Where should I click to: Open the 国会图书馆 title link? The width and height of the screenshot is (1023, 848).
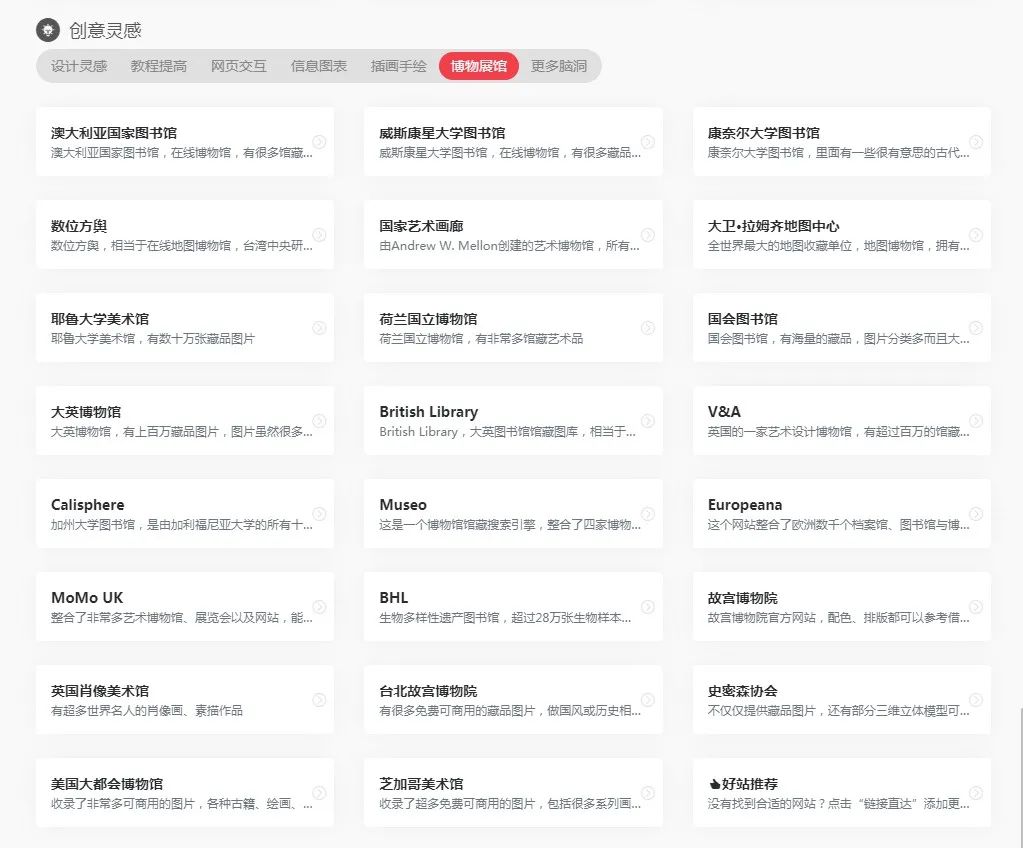742,319
